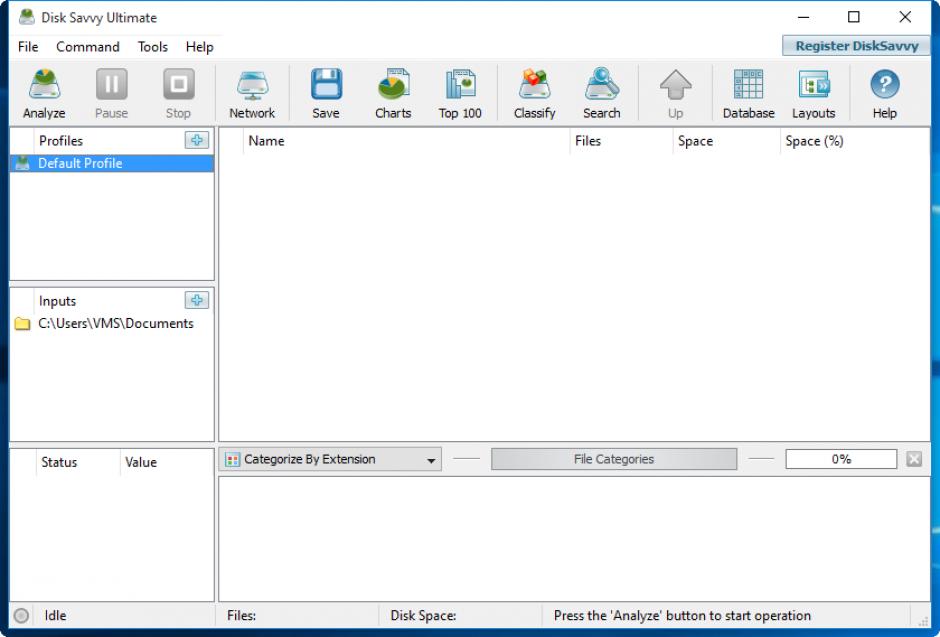Sort by Files column header
The height and width of the screenshot is (637, 940).
click(621, 141)
